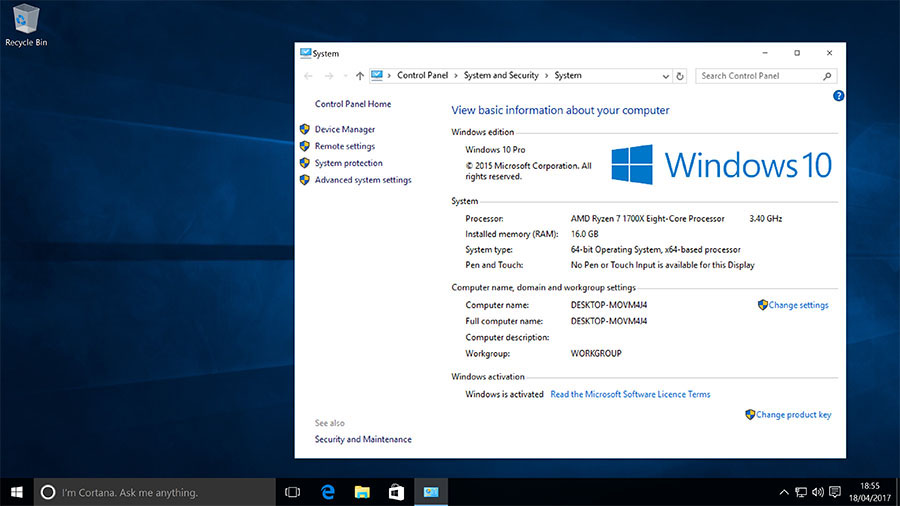
Task: Expand chevron after Control Panel breadcrumb
Action: click(456, 75)
